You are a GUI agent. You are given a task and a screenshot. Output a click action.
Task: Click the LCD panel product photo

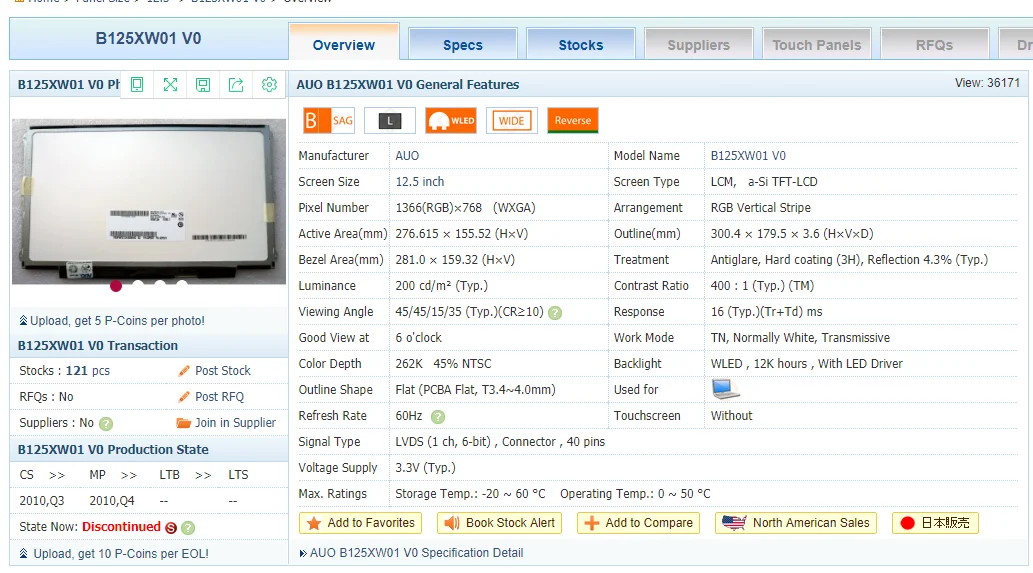pyautogui.click(x=149, y=201)
